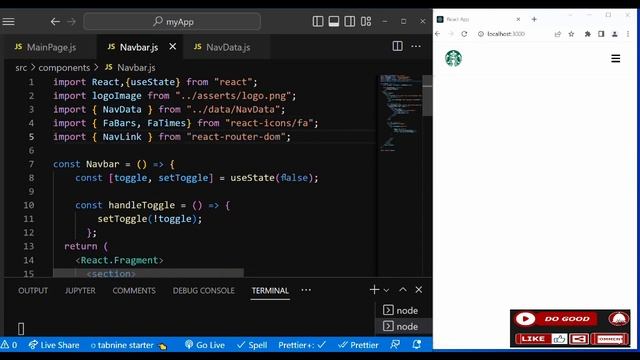Screen dimensions: 640x360
Task: Click the Starbucks logo on the page
Action: [453, 58]
